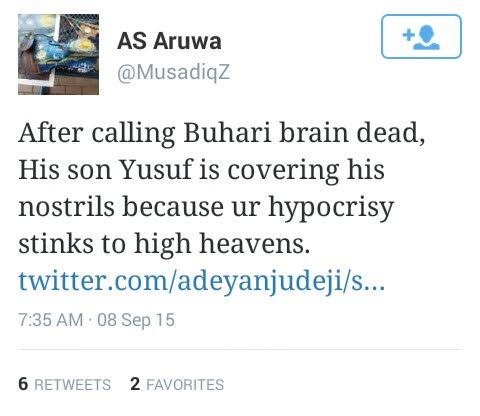Viewport: 480px width, 416px height.
Task: View the 6 RETWEETS list
Action: click(x=64, y=384)
